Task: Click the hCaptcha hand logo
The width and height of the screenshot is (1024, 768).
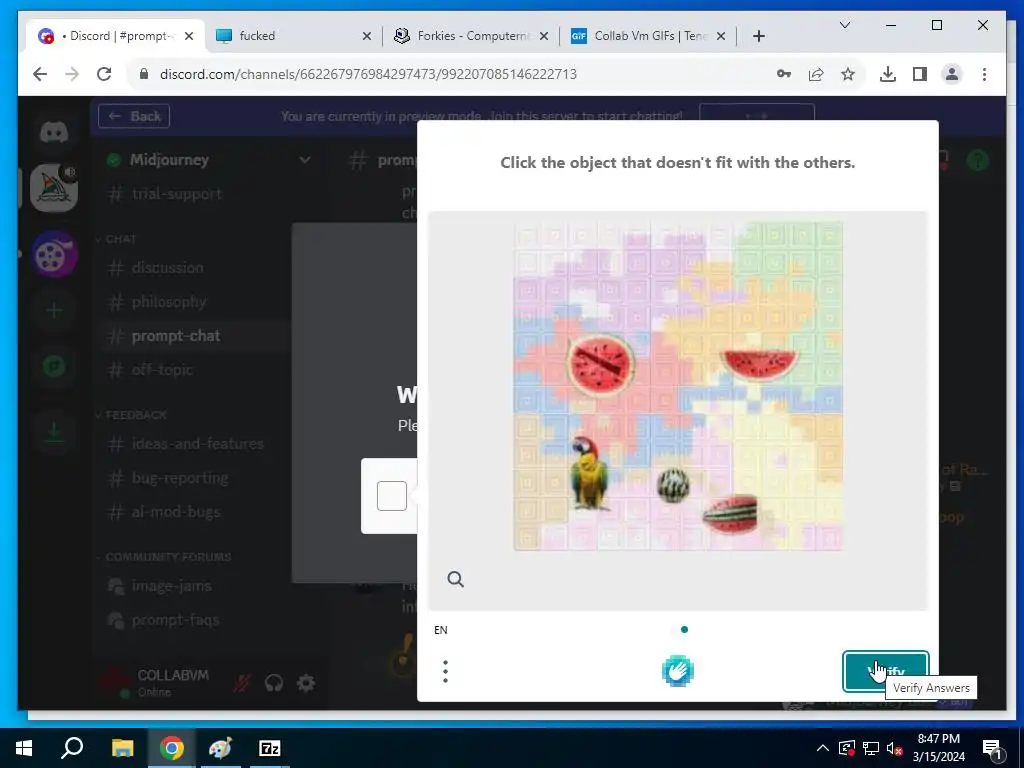Action: (677, 671)
